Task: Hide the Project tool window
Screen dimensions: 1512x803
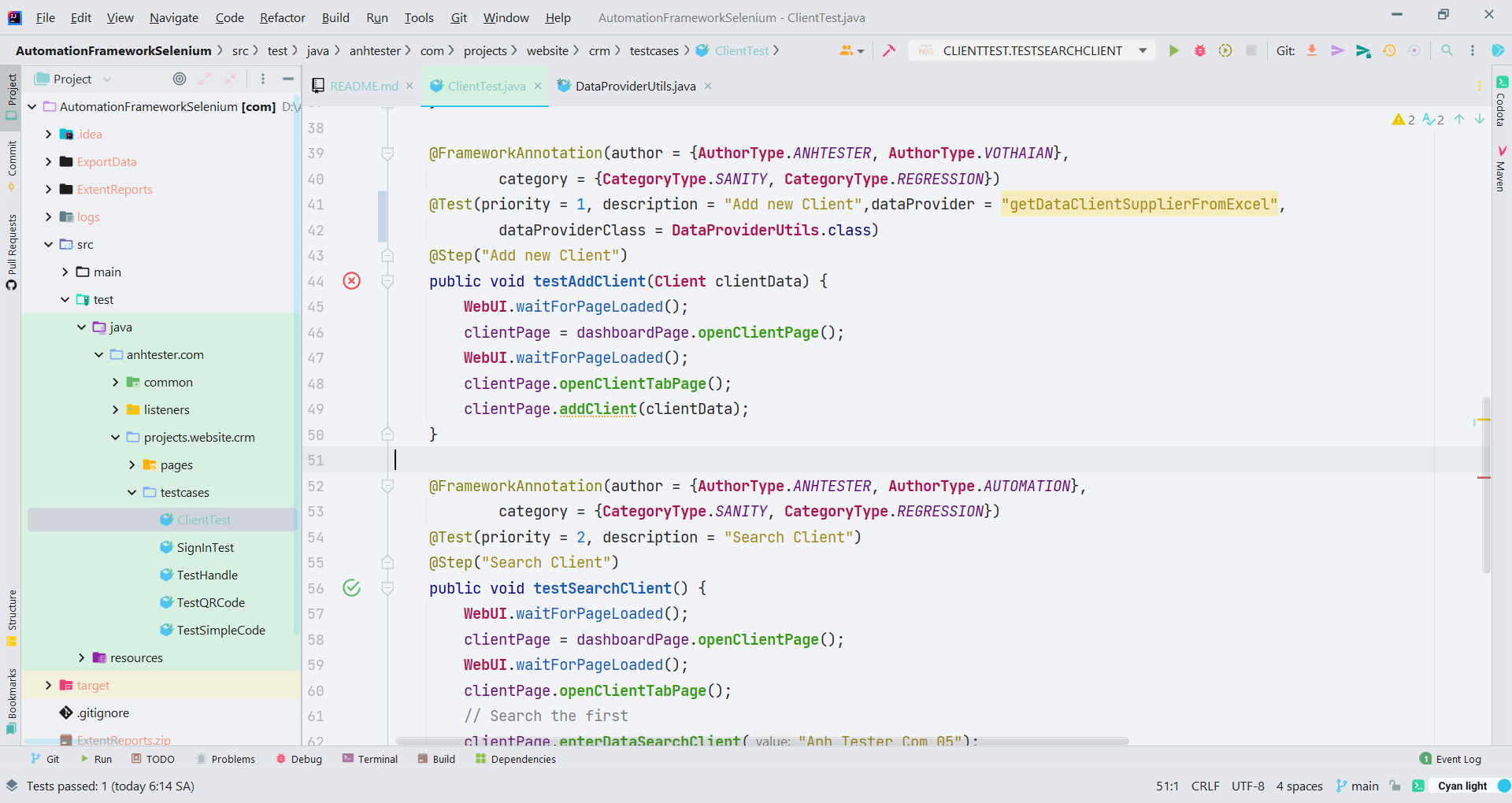Action: [x=288, y=79]
